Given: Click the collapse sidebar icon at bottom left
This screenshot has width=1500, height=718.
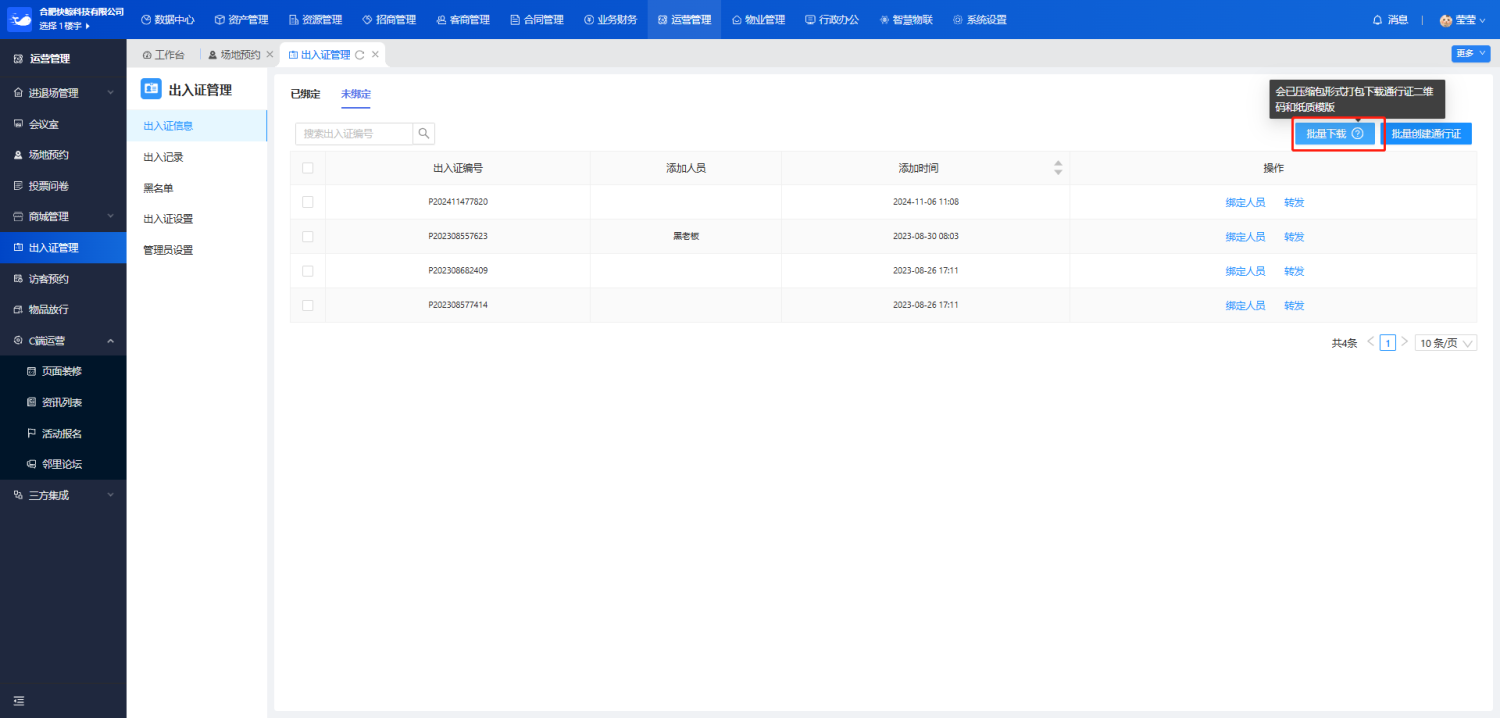Looking at the screenshot, I should tap(18, 700).
